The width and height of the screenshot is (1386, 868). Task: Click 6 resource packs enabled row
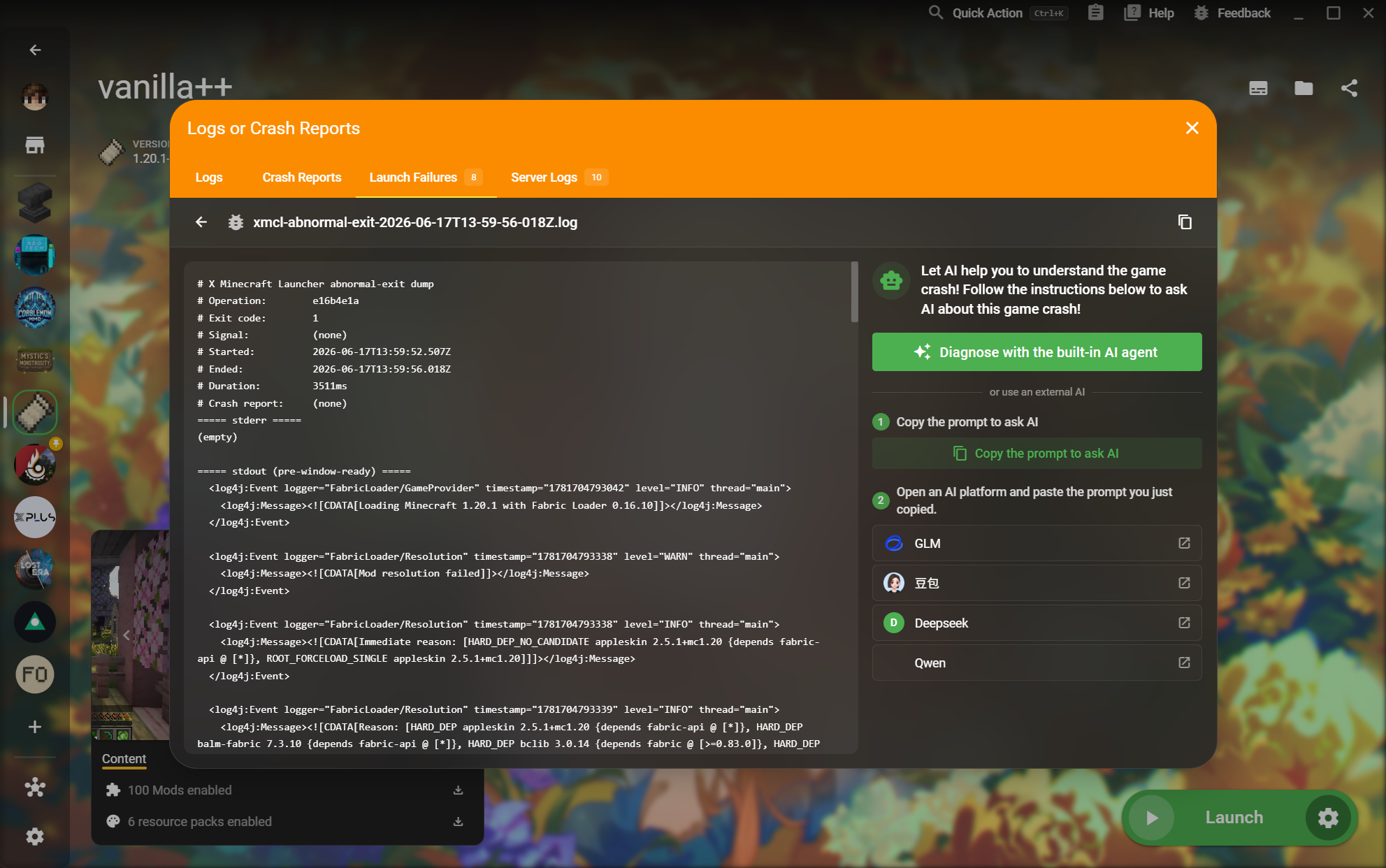(287, 822)
